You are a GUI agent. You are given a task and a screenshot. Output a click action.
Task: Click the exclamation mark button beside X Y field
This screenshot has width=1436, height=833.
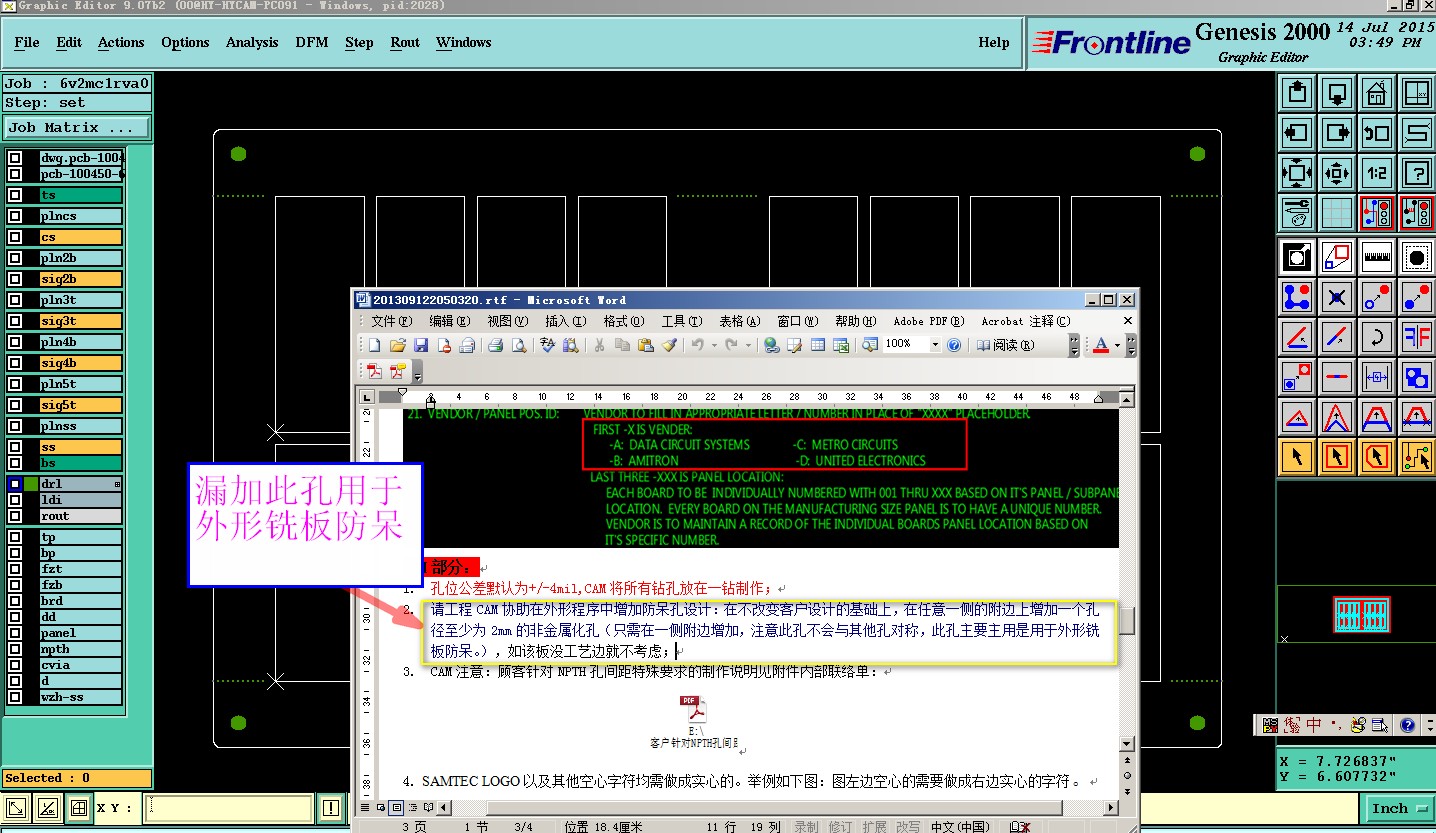[331, 808]
